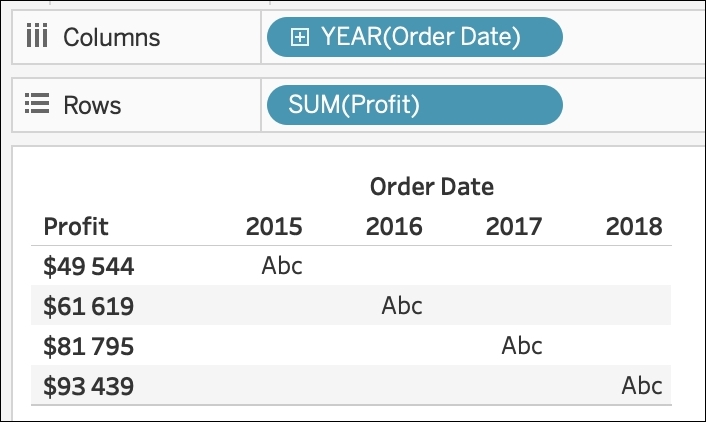
Task: Expand the YEAR(Order Date) pill plus icon
Action: pos(298,38)
